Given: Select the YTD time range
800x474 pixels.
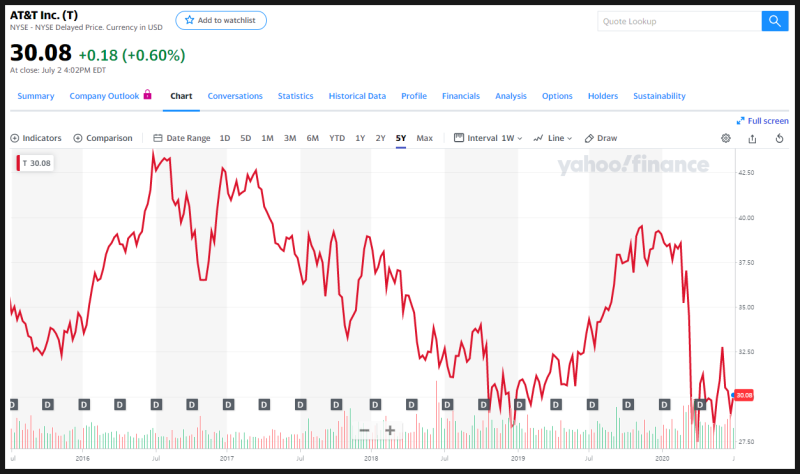Looking at the screenshot, I should [337, 138].
